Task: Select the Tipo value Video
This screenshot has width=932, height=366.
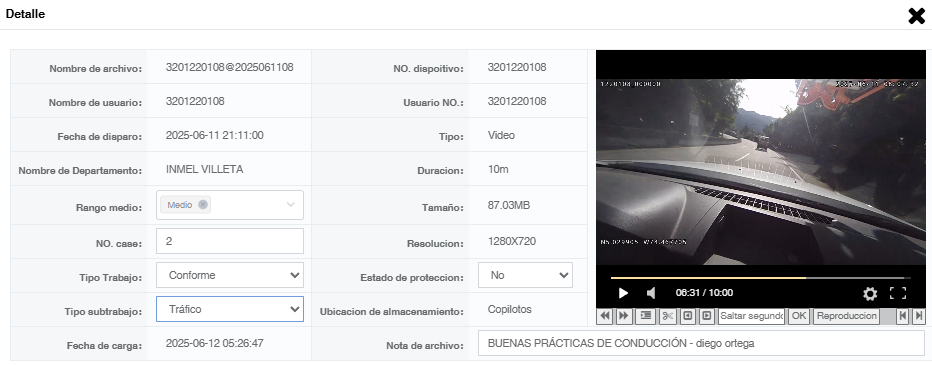Action: [x=501, y=135]
